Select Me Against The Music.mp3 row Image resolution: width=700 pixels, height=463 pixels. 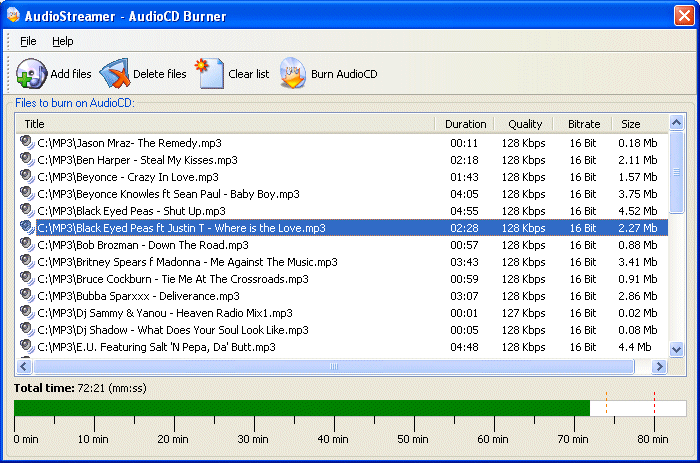click(x=342, y=262)
